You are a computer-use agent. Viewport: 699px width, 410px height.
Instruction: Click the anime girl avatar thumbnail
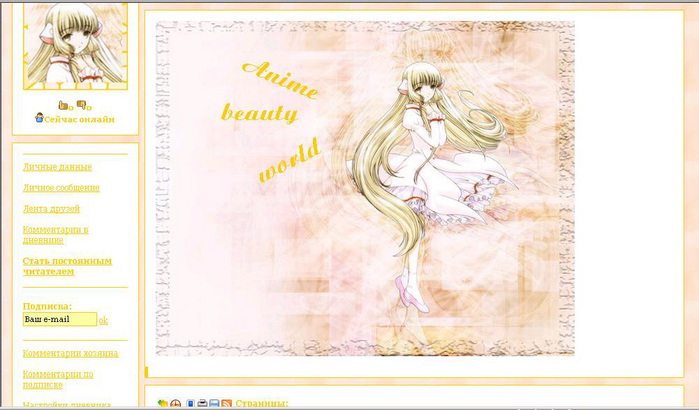pyautogui.click(x=75, y=46)
